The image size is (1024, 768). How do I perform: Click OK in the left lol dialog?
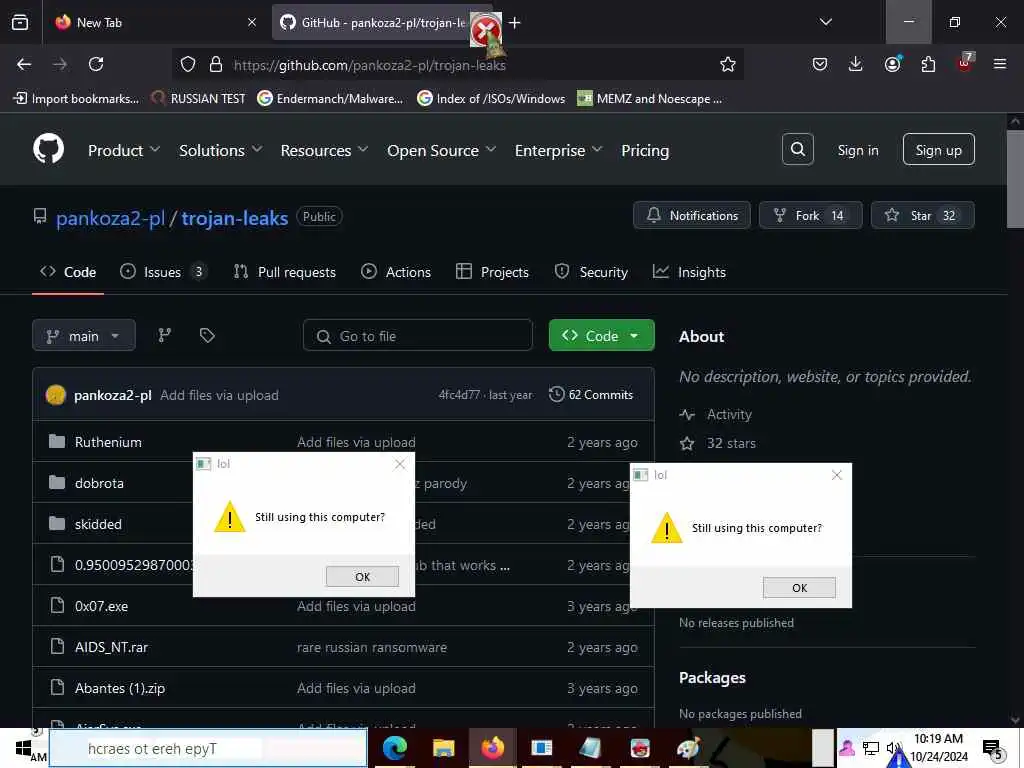tap(362, 576)
